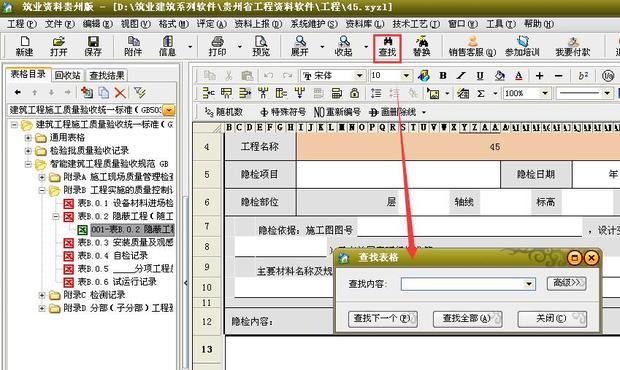Open the 评定(A) menu

pos(212,24)
